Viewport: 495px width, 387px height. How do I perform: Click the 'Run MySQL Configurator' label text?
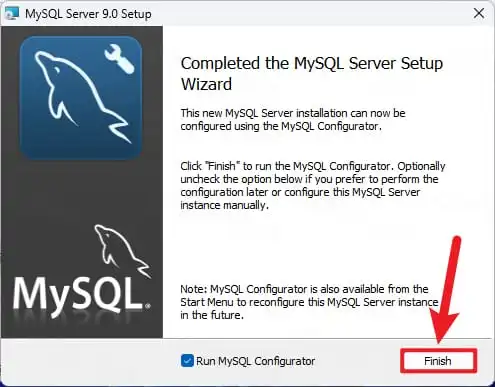(x=255, y=361)
